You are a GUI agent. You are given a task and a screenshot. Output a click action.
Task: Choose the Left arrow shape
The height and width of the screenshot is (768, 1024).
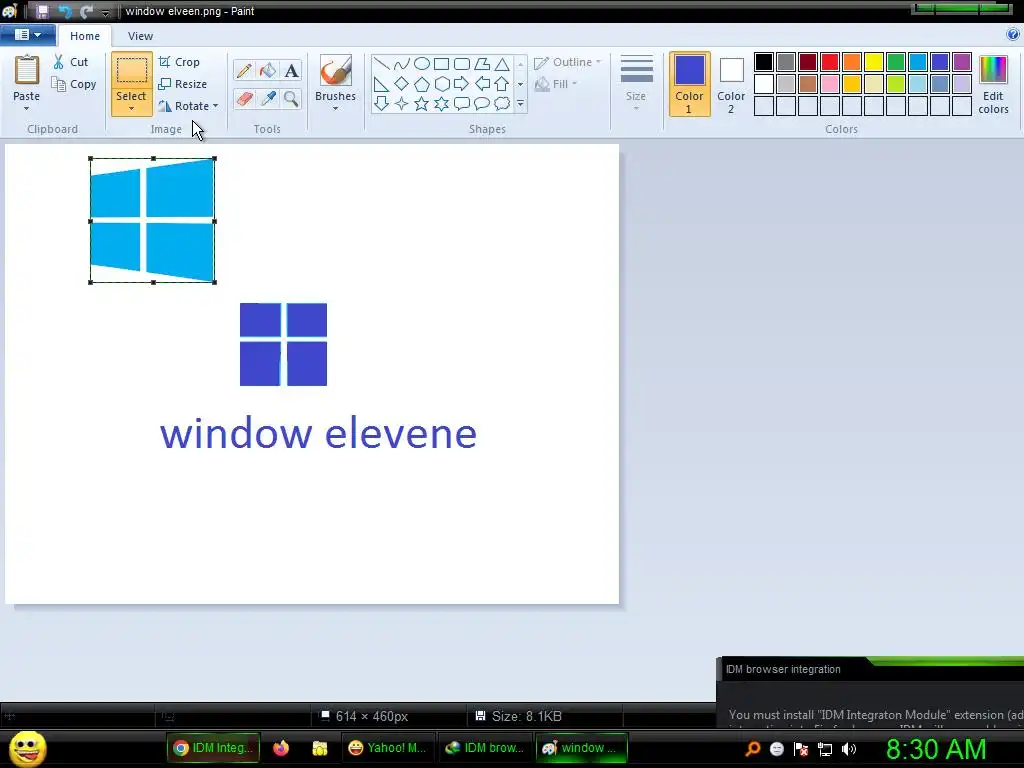[482, 84]
